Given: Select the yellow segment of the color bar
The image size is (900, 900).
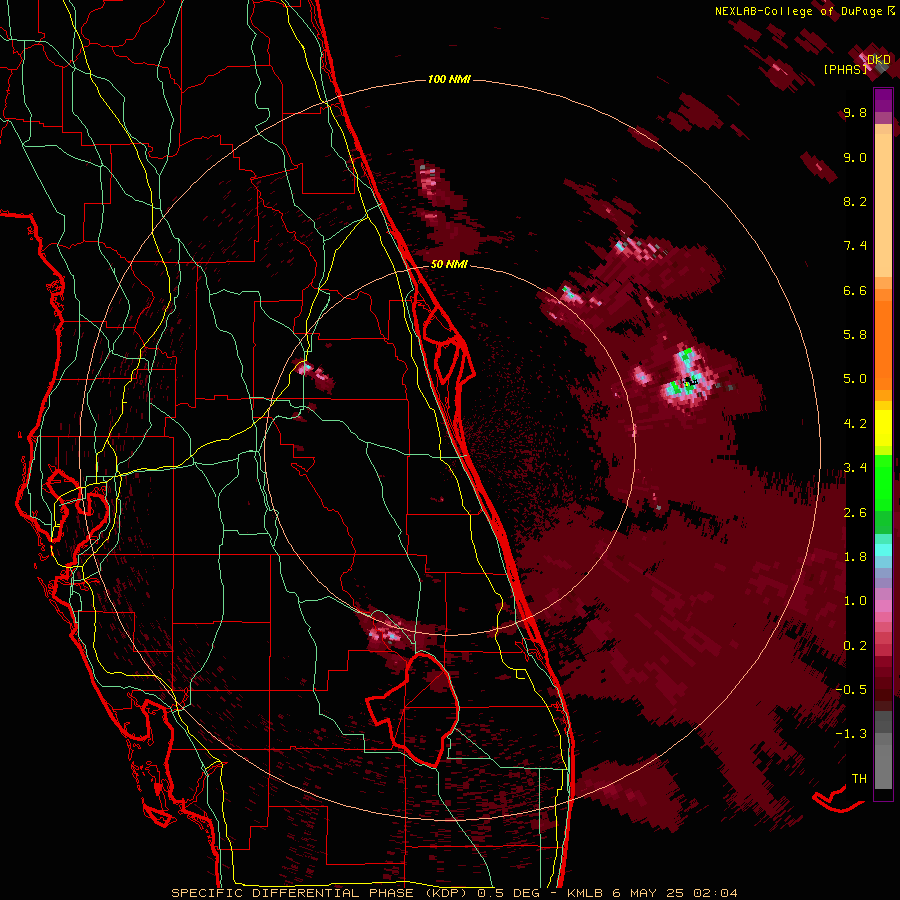Looking at the screenshot, I should [883, 428].
